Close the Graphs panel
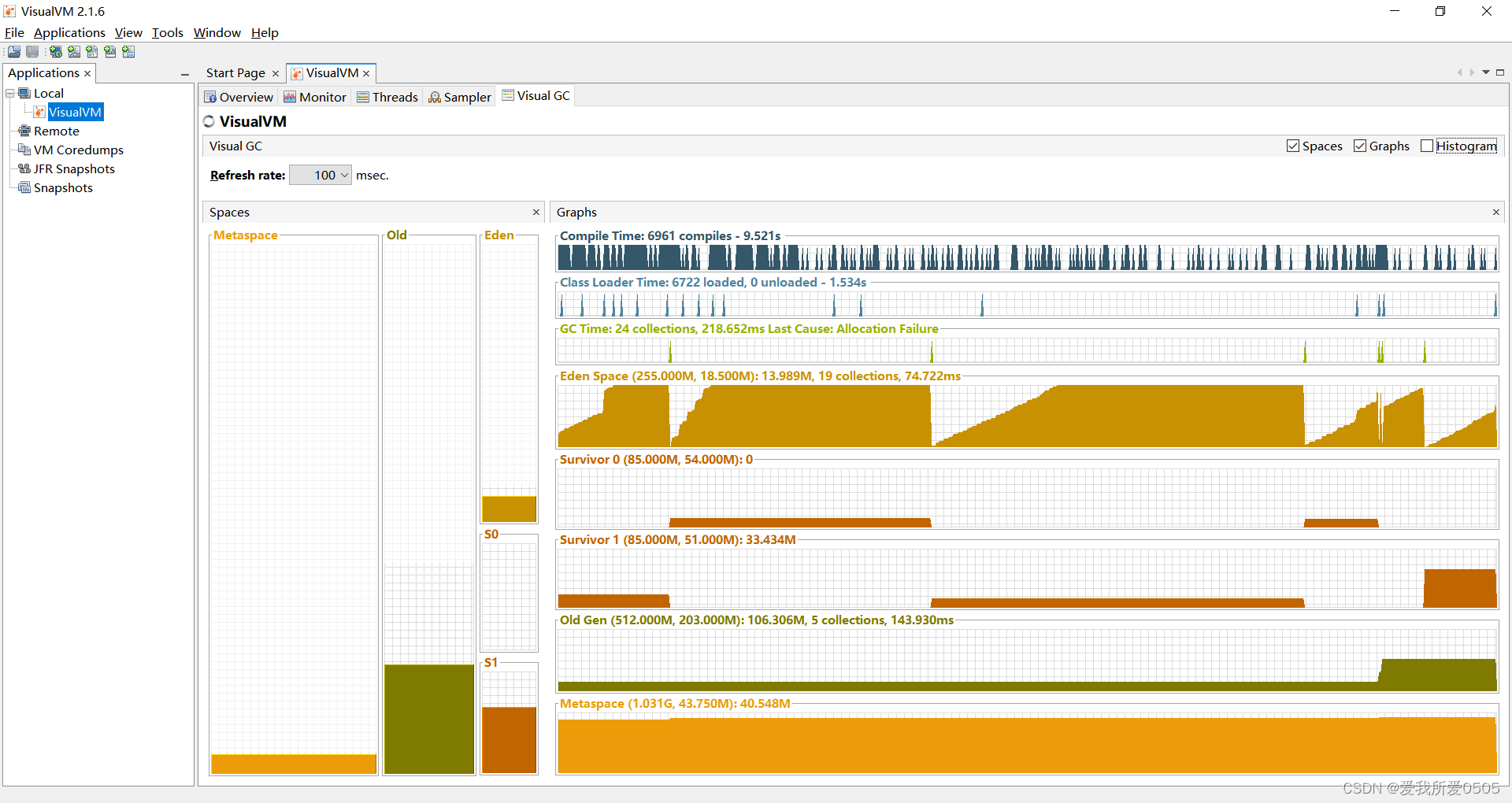 [1496, 213]
